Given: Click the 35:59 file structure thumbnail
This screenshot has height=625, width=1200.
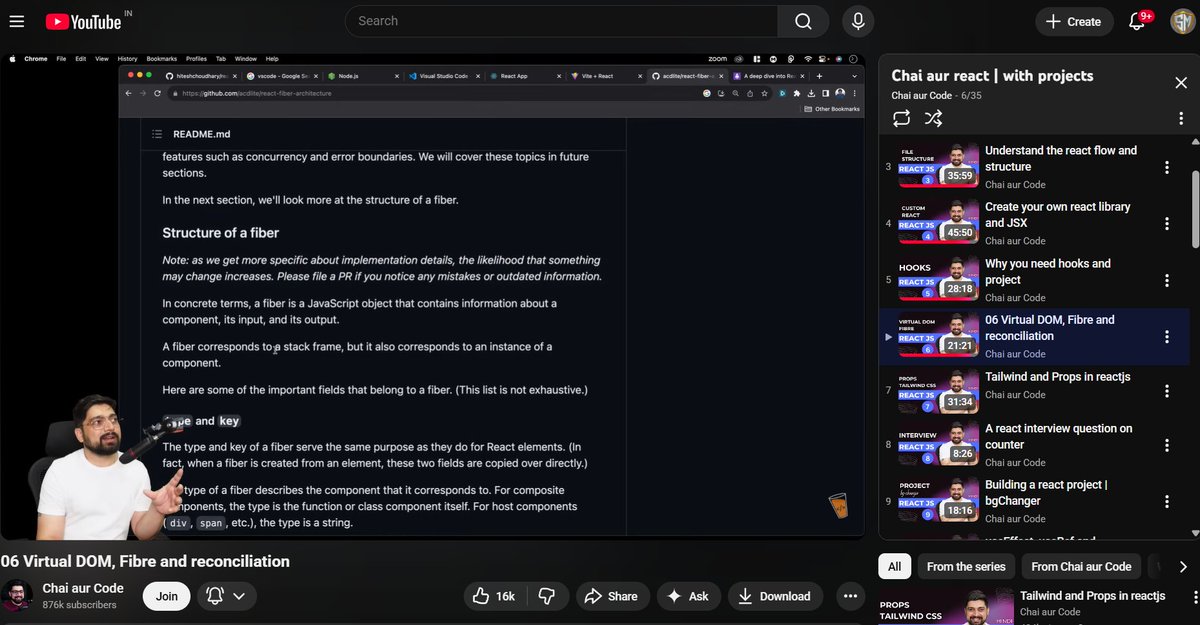Looking at the screenshot, I should click(x=937, y=166).
